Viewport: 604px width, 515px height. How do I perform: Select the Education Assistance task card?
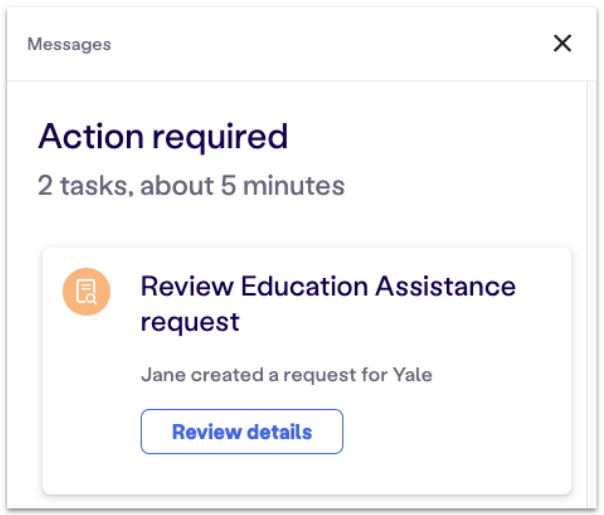click(307, 371)
